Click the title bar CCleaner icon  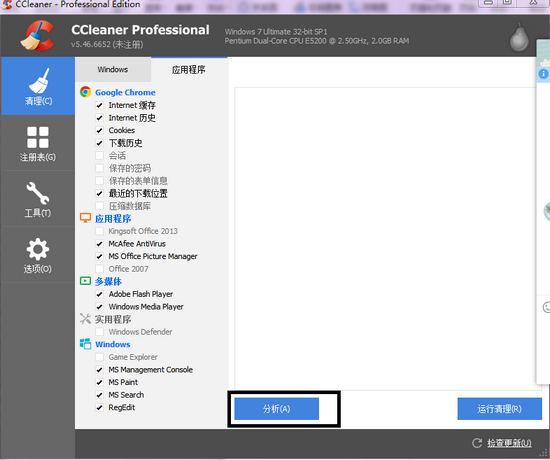point(6,5)
